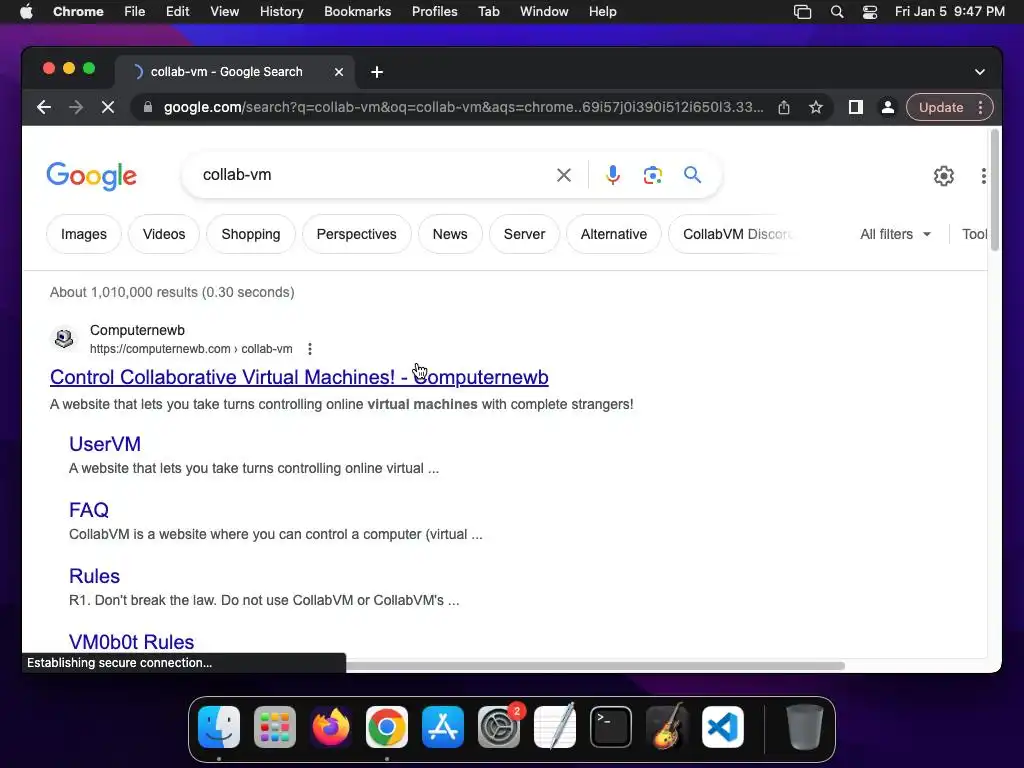Screen dimensions: 1024x768
Task: Select the Shopping filter chip
Action: pyautogui.click(x=251, y=234)
